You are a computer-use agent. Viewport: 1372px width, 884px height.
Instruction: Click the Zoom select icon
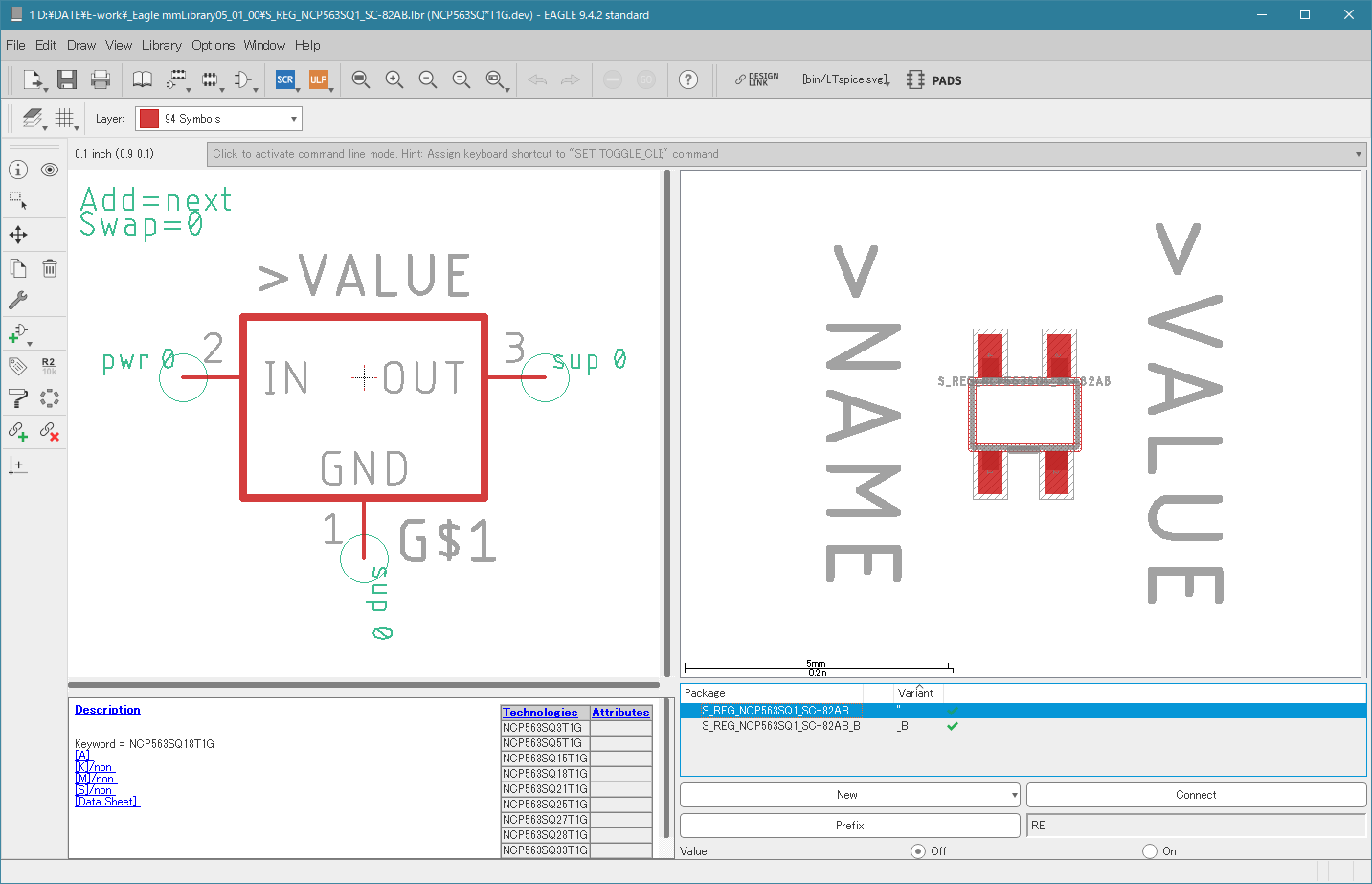(x=495, y=79)
